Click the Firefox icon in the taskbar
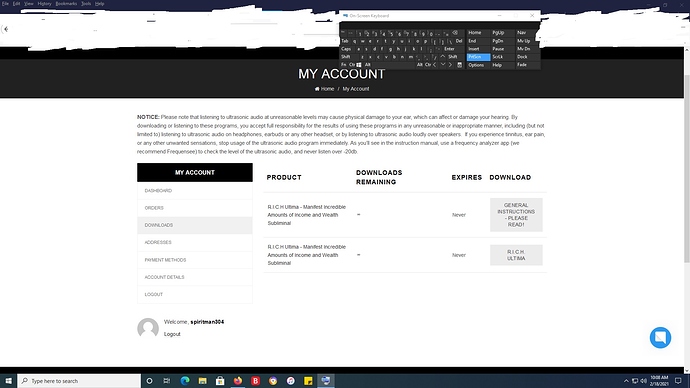This screenshot has width=690, height=388. click(x=238, y=381)
